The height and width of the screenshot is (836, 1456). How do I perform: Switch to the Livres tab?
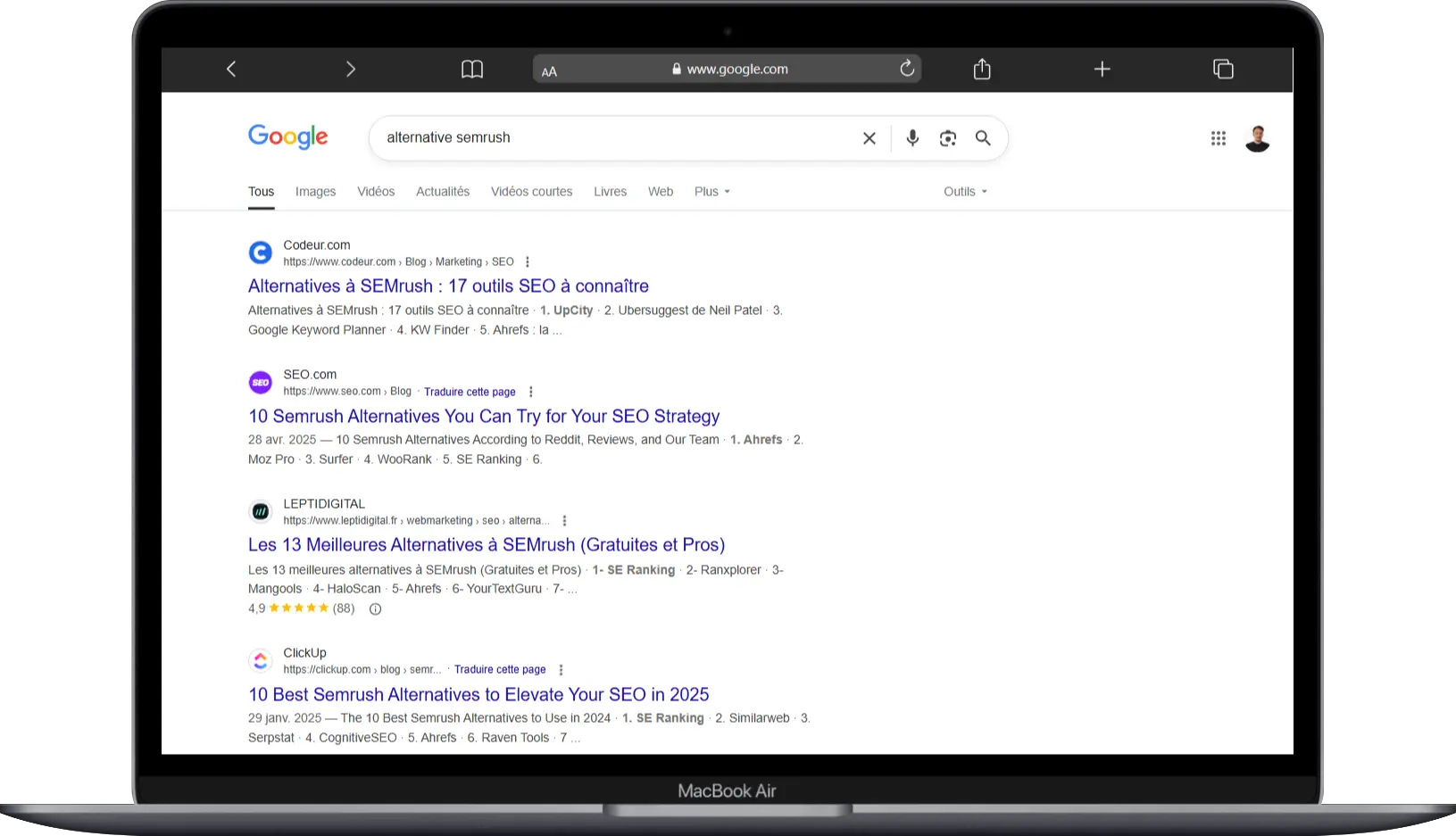(611, 192)
